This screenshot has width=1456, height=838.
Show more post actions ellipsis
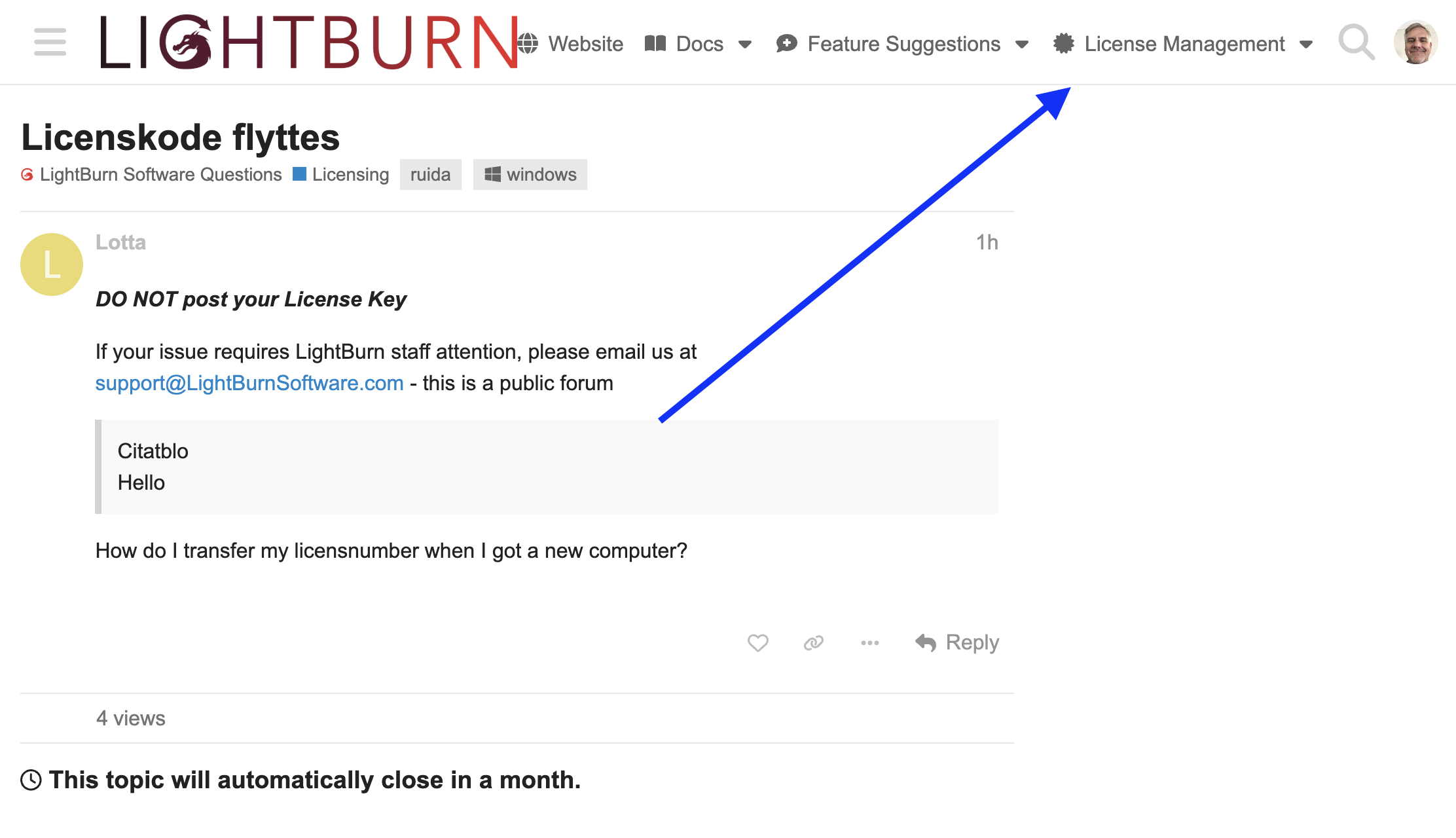869,643
